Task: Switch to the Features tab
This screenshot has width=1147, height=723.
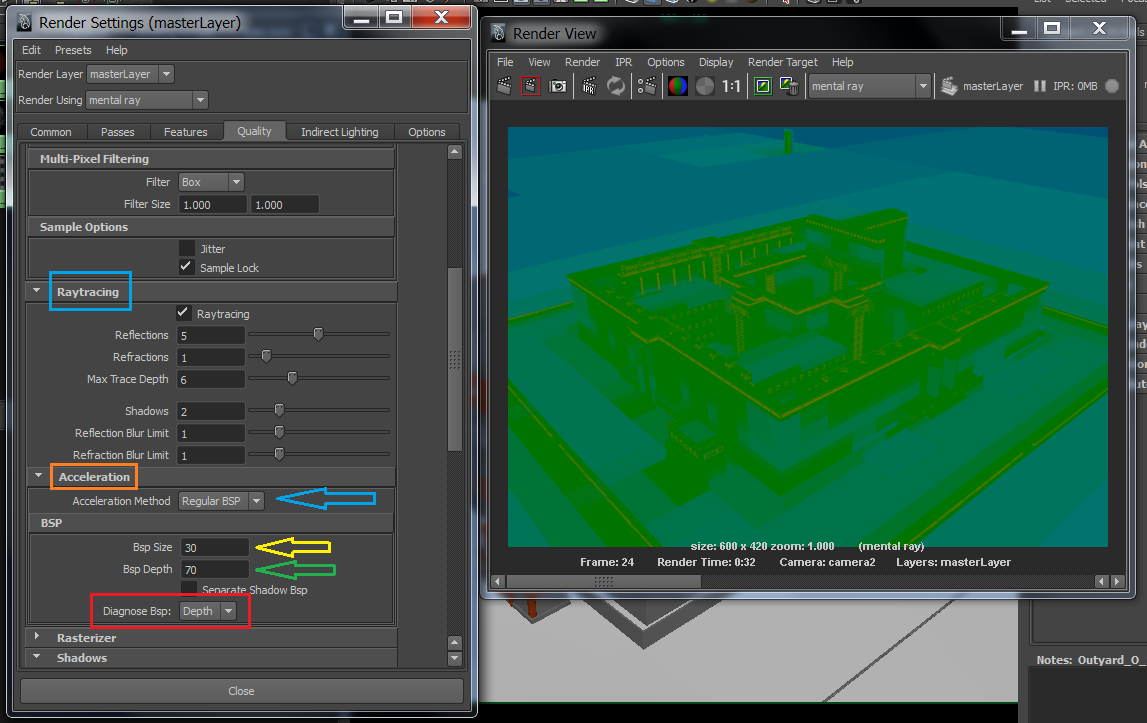Action: coord(186,132)
